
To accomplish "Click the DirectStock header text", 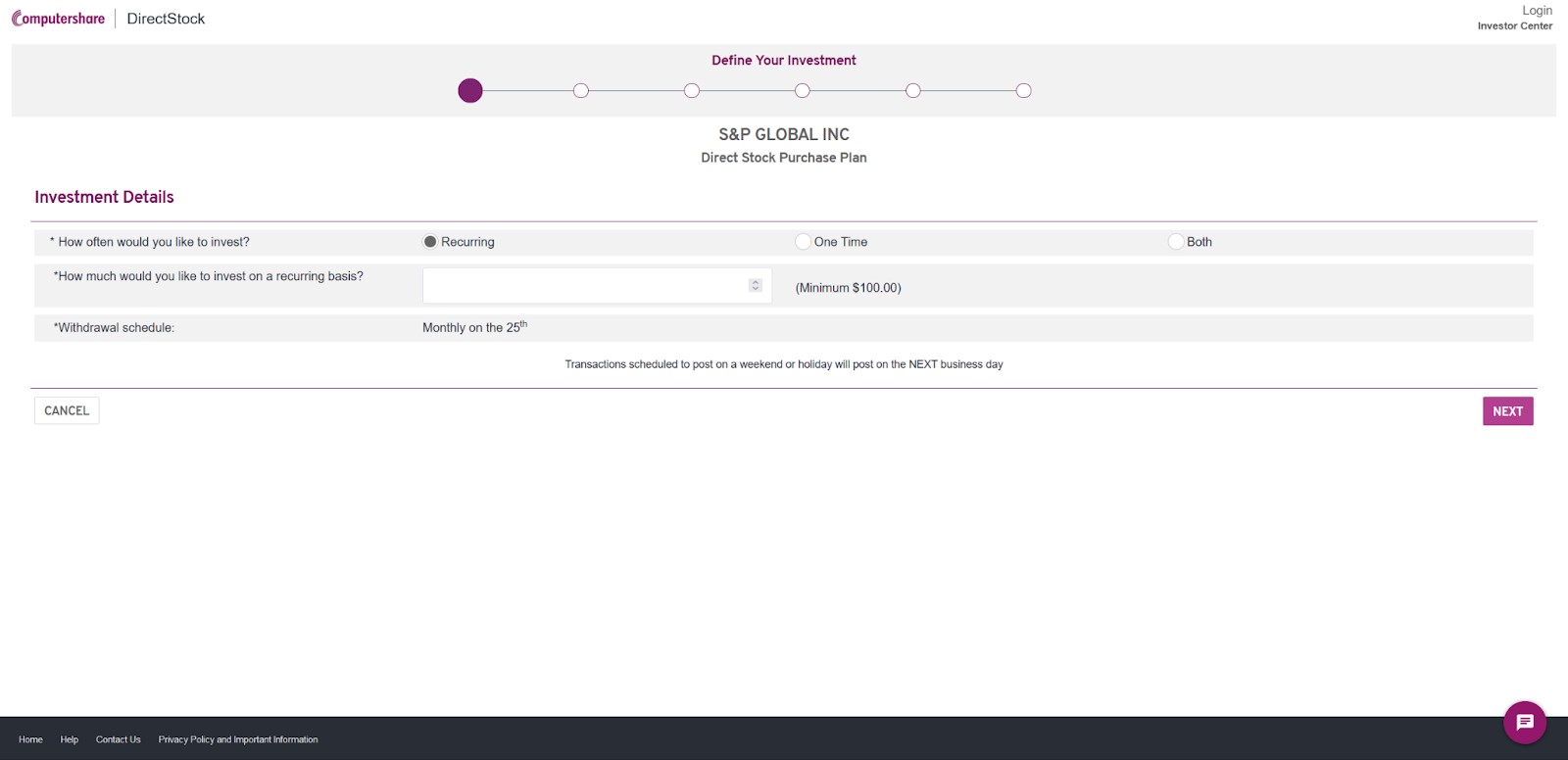I will (x=166, y=19).
